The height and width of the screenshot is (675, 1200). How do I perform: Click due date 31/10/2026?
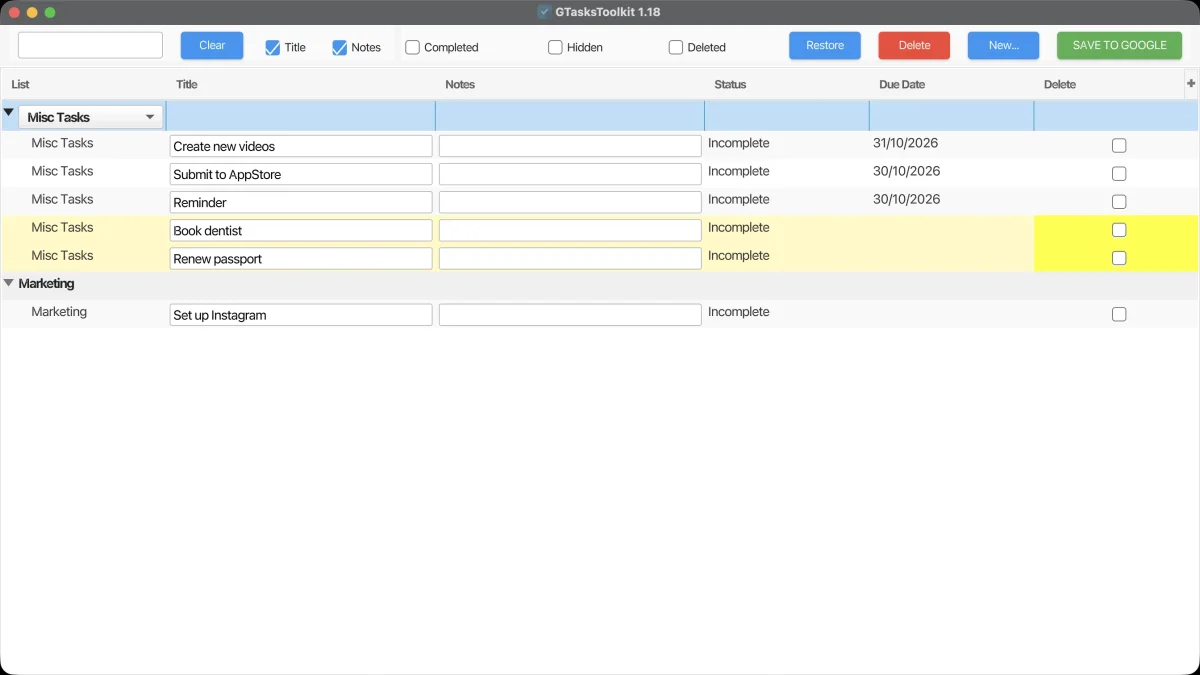click(906, 143)
